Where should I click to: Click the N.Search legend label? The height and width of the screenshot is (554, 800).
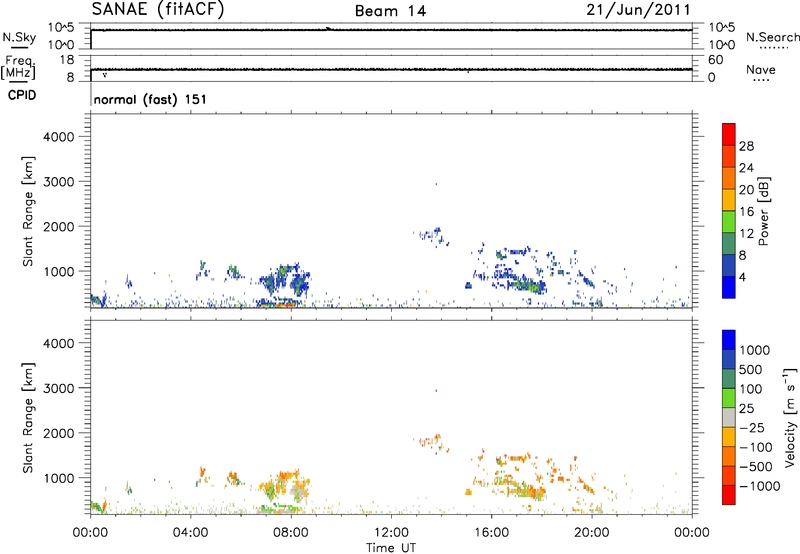[x=773, y=37]
